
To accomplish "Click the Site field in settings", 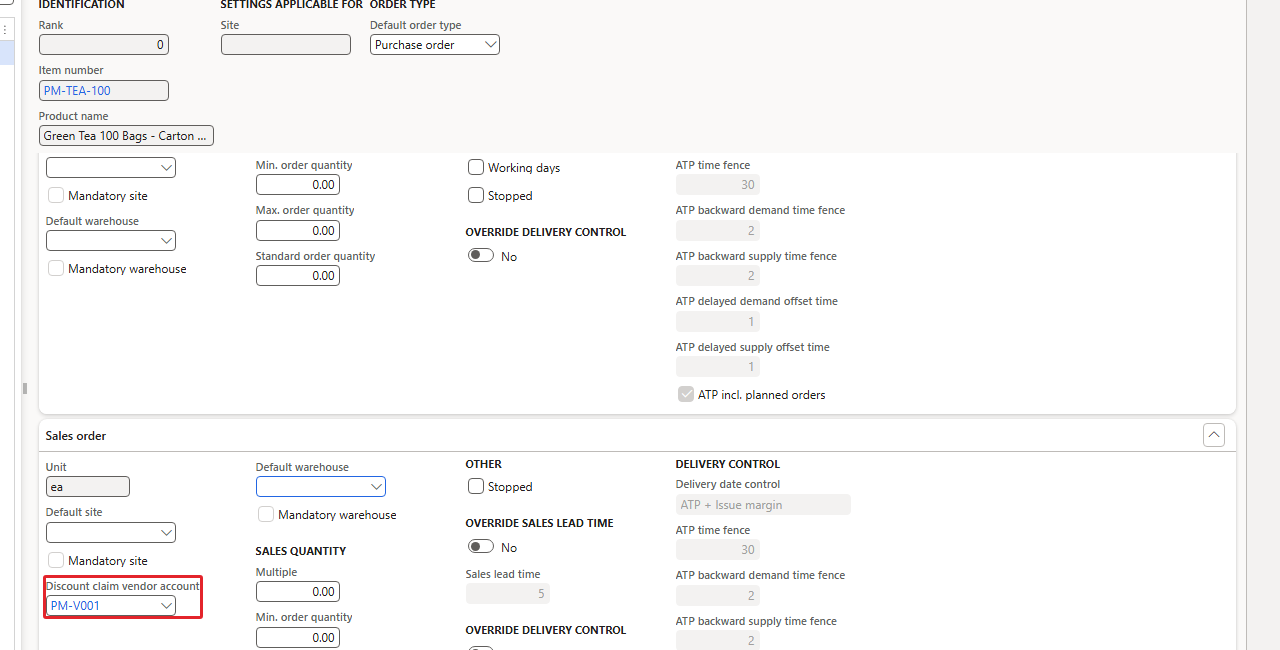I will 286,45.
